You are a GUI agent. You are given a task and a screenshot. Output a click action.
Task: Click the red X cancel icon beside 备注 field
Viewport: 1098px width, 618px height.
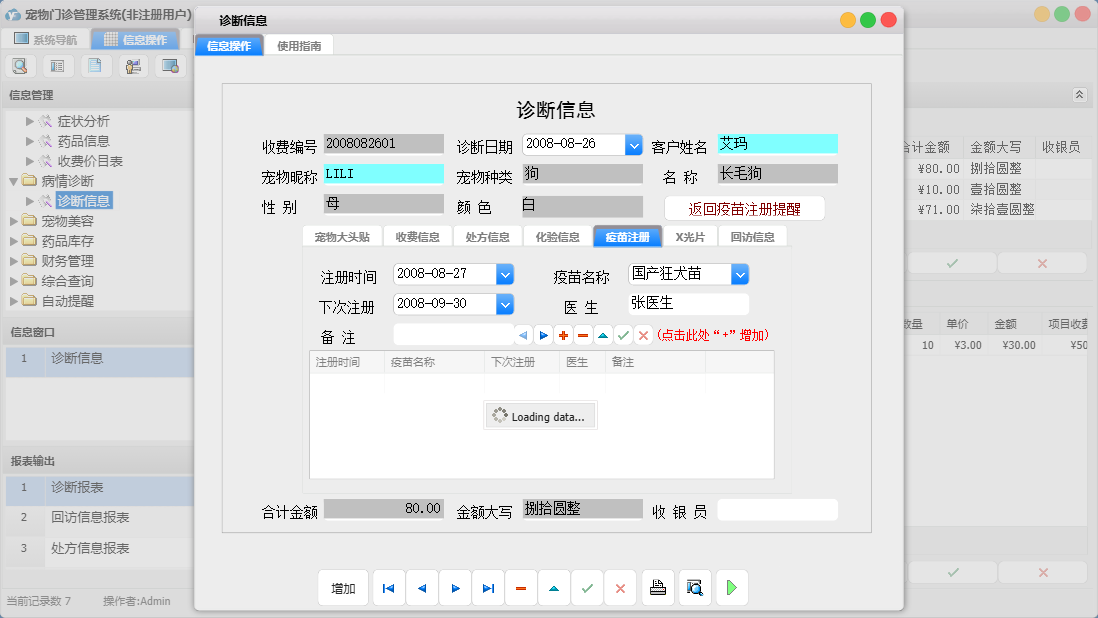click(x=643, y=335)
